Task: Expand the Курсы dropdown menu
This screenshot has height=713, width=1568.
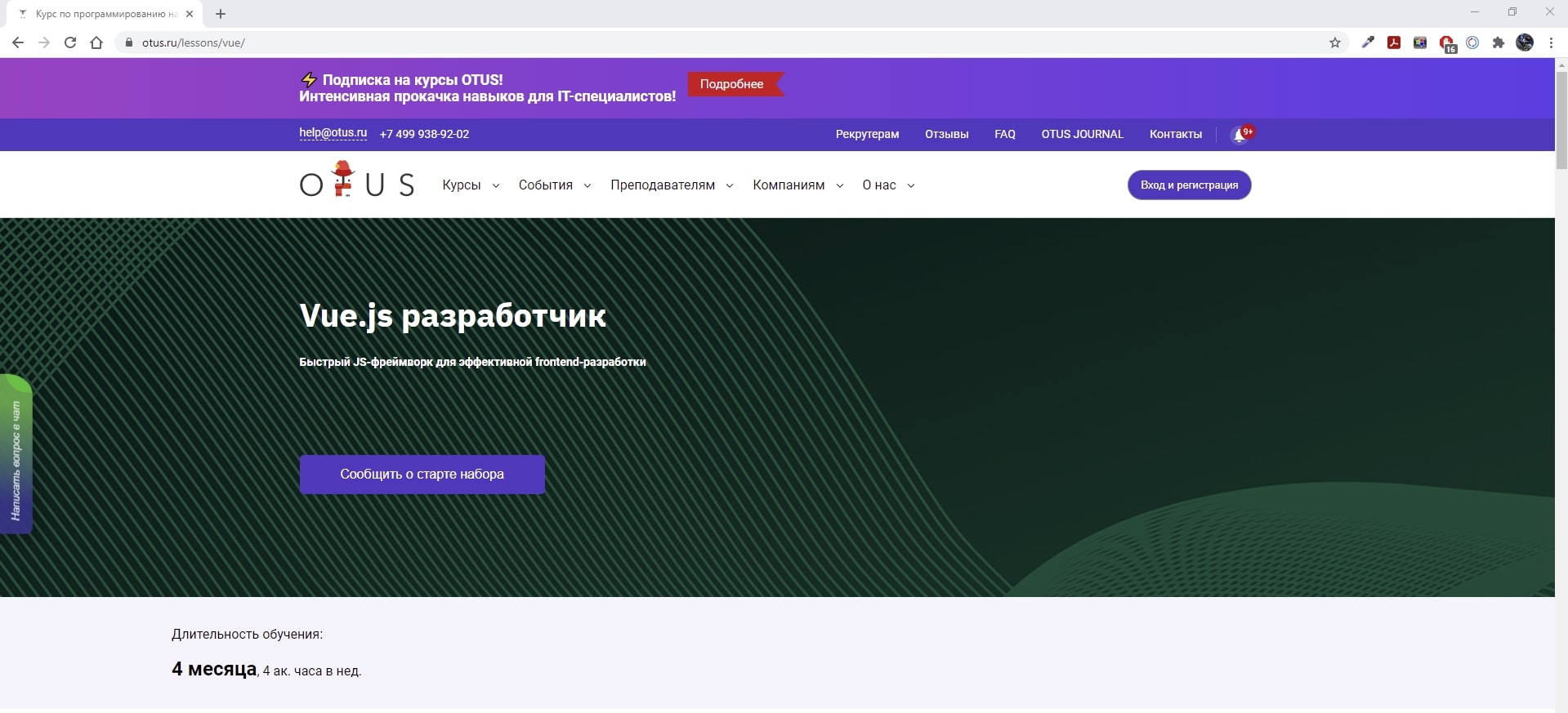Action: (471, 185)
